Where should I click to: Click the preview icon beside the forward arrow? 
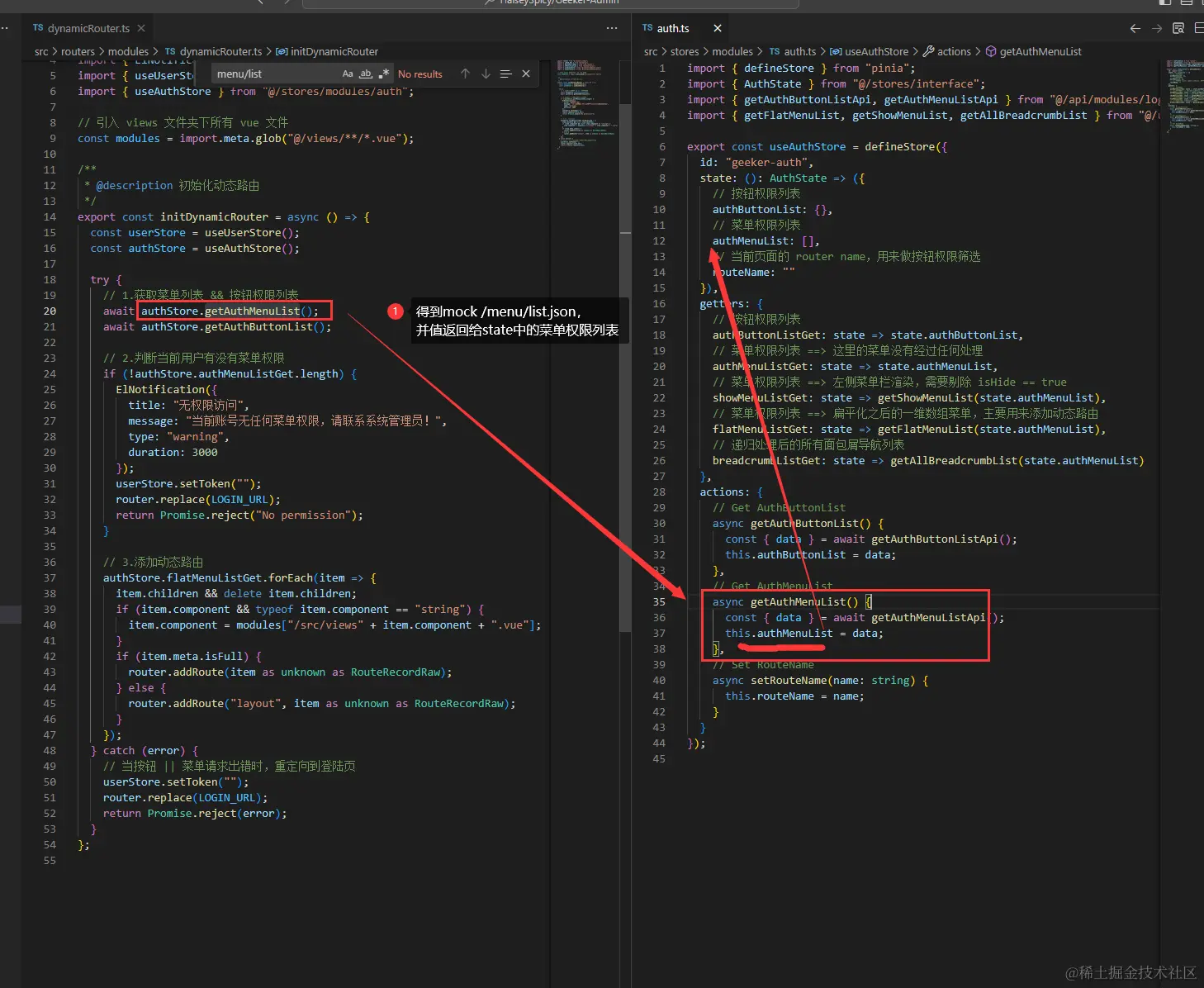point(1178,28)
